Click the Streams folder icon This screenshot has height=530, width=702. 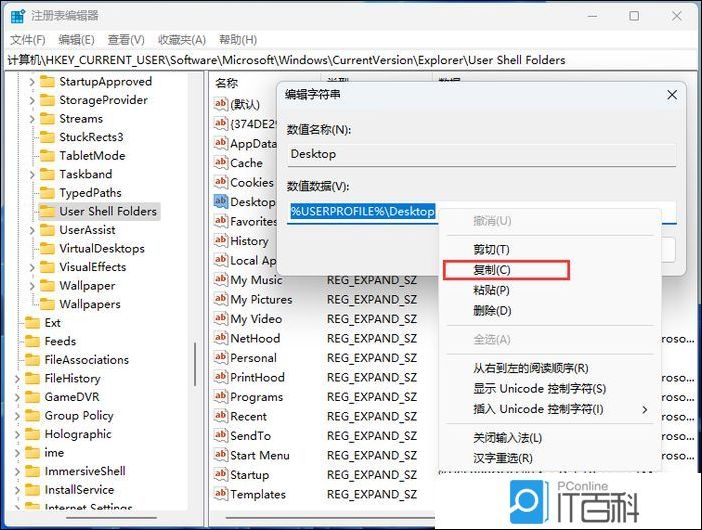click(47, 119)
